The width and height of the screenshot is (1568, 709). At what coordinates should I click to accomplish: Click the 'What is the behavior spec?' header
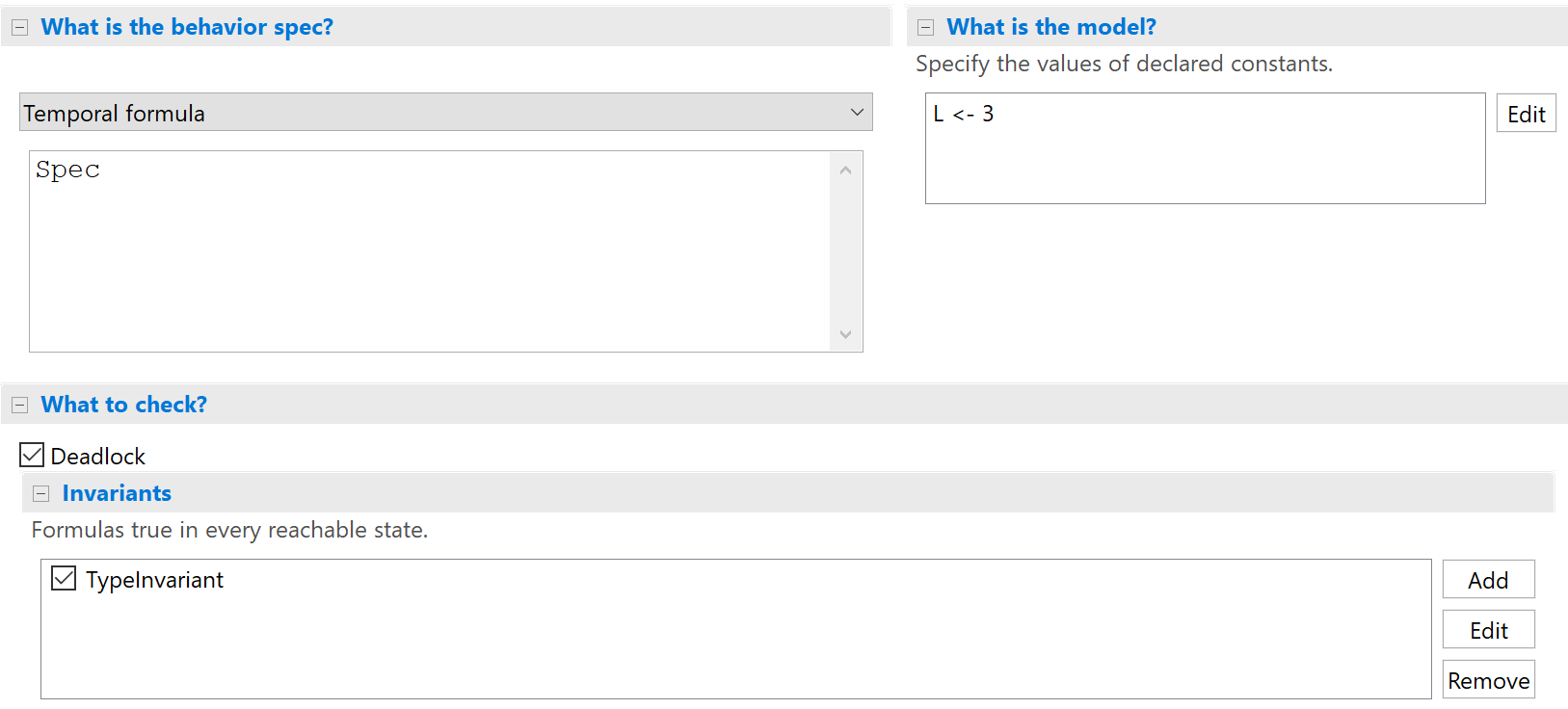[187, 27]
